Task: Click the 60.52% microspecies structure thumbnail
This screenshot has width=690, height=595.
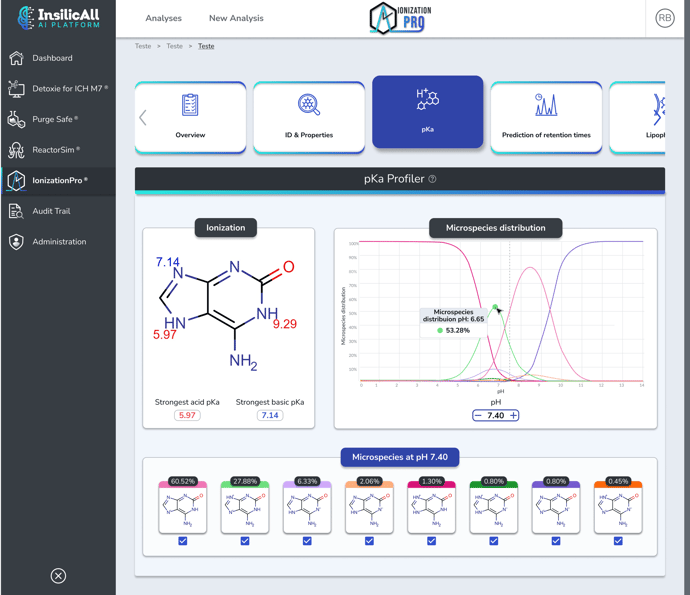Action: (x=183, y=508)
